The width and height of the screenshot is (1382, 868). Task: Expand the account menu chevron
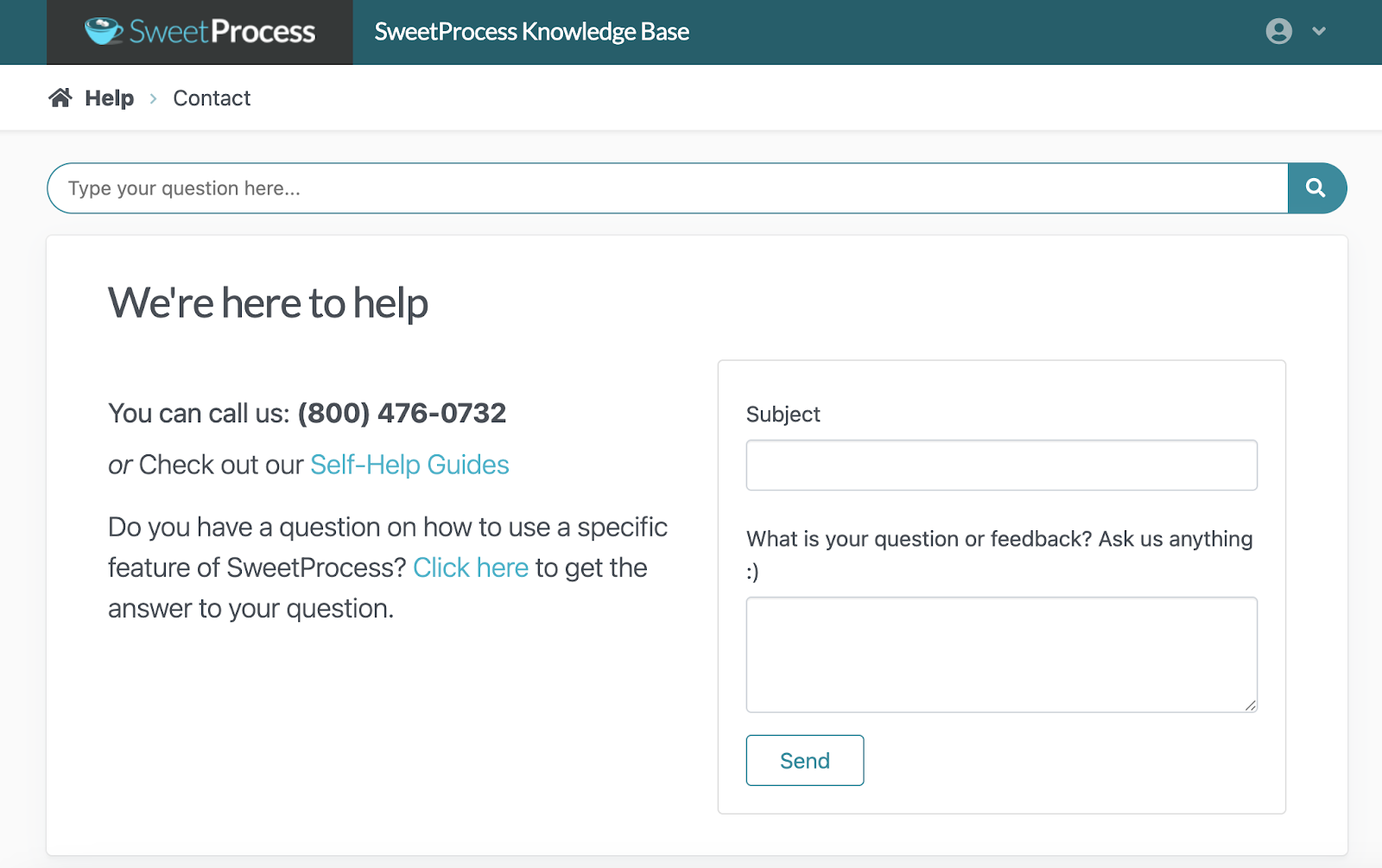tap(1319, 31)
